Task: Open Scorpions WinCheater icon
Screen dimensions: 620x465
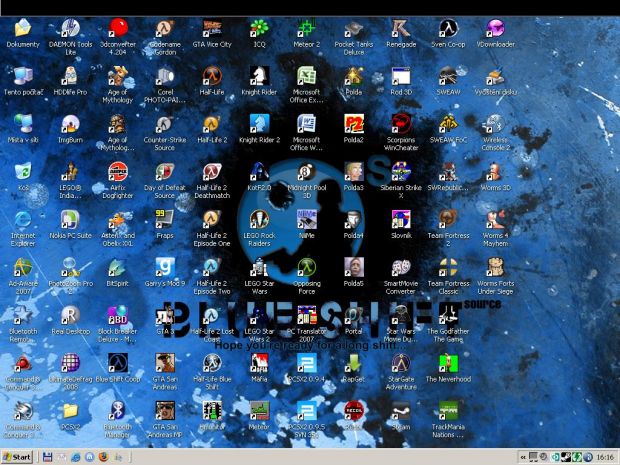Action: click(x=401, y=124)
